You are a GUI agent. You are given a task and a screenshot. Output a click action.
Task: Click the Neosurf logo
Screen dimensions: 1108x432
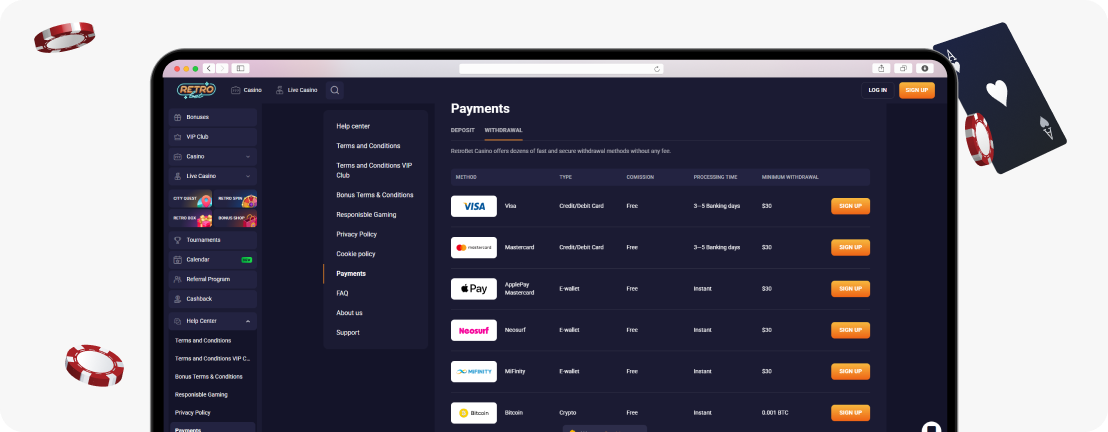pyautogui.click(x=473, y=330)
